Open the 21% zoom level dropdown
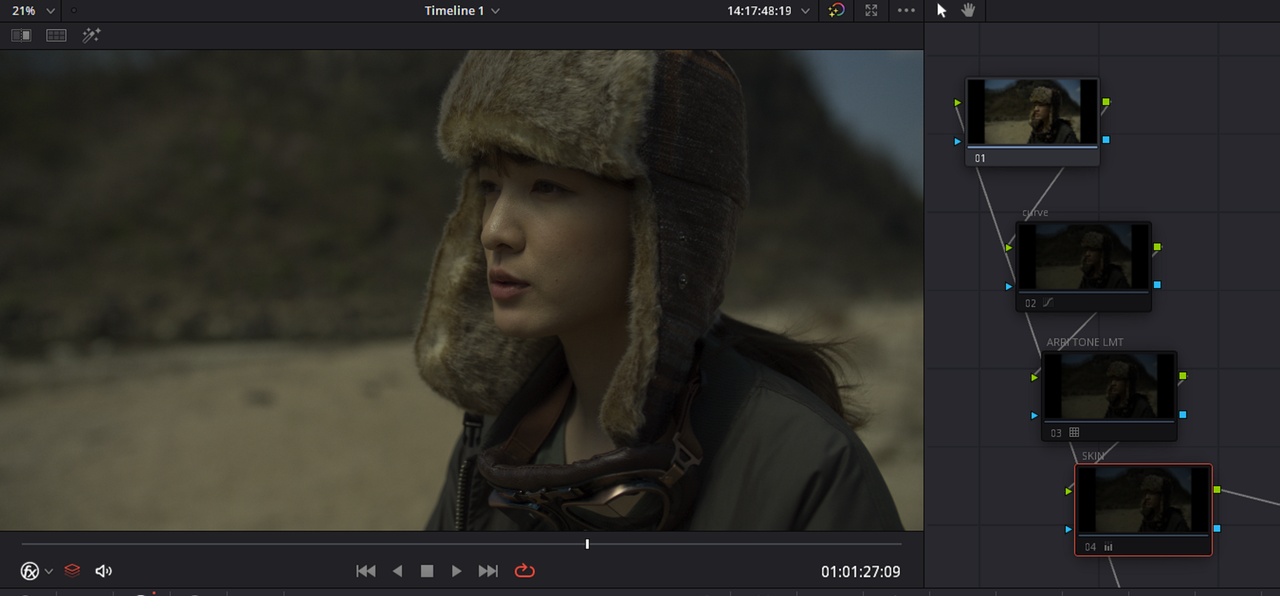Screen dimensions: 1280x596 pyautogui.click(x=33, y=11)
